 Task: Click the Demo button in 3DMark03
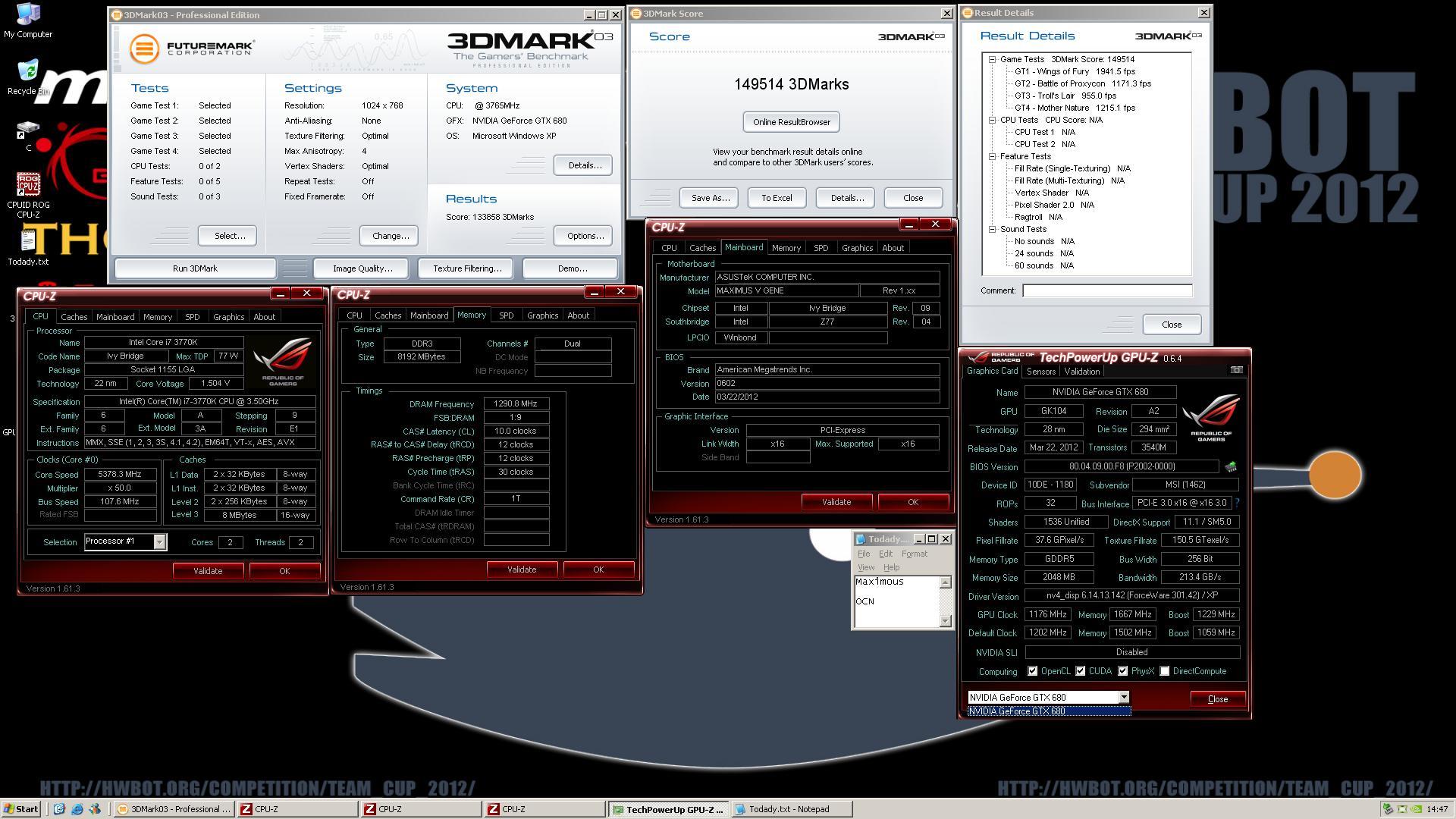coord(572,268)
